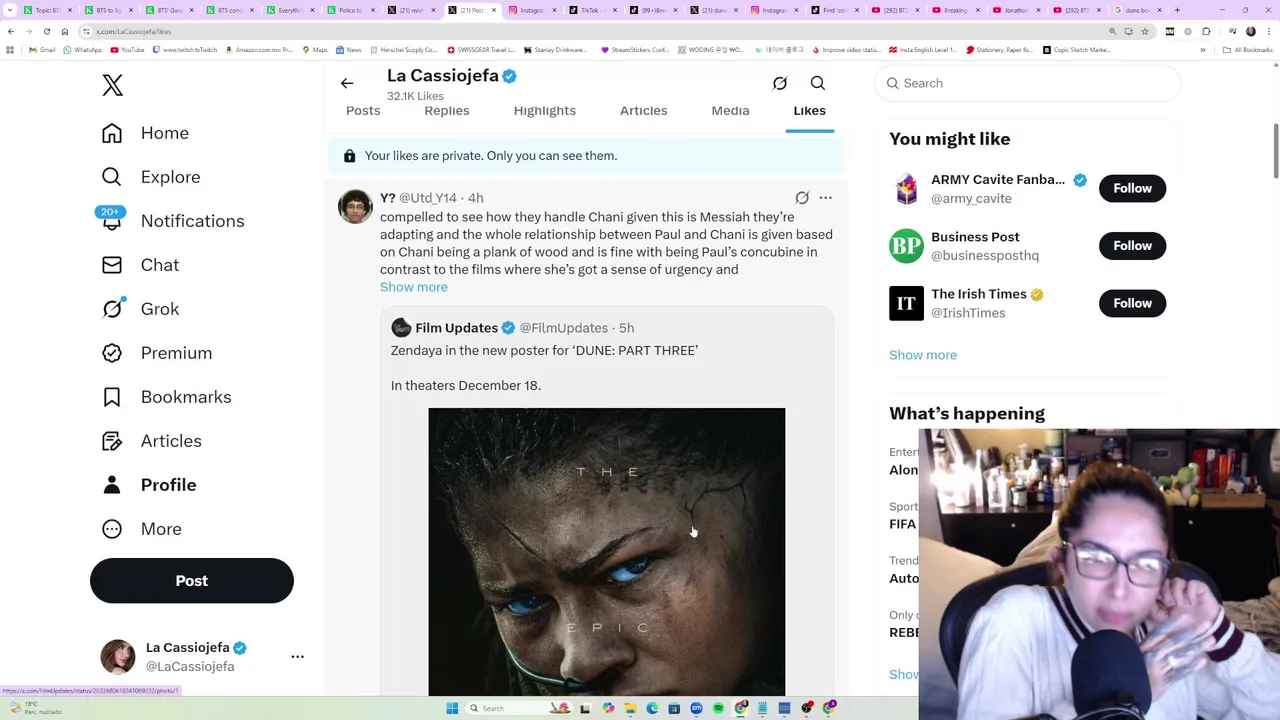Viewport: 1280px width, 720px height.
Task: Open the WhatsApp bookmark
Action: (x=82, y=50)
